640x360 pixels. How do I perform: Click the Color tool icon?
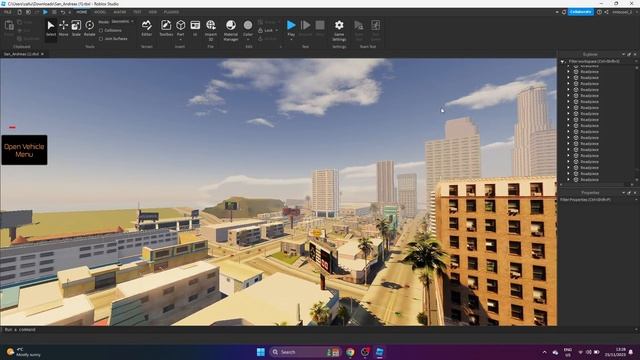pos(248,25)
